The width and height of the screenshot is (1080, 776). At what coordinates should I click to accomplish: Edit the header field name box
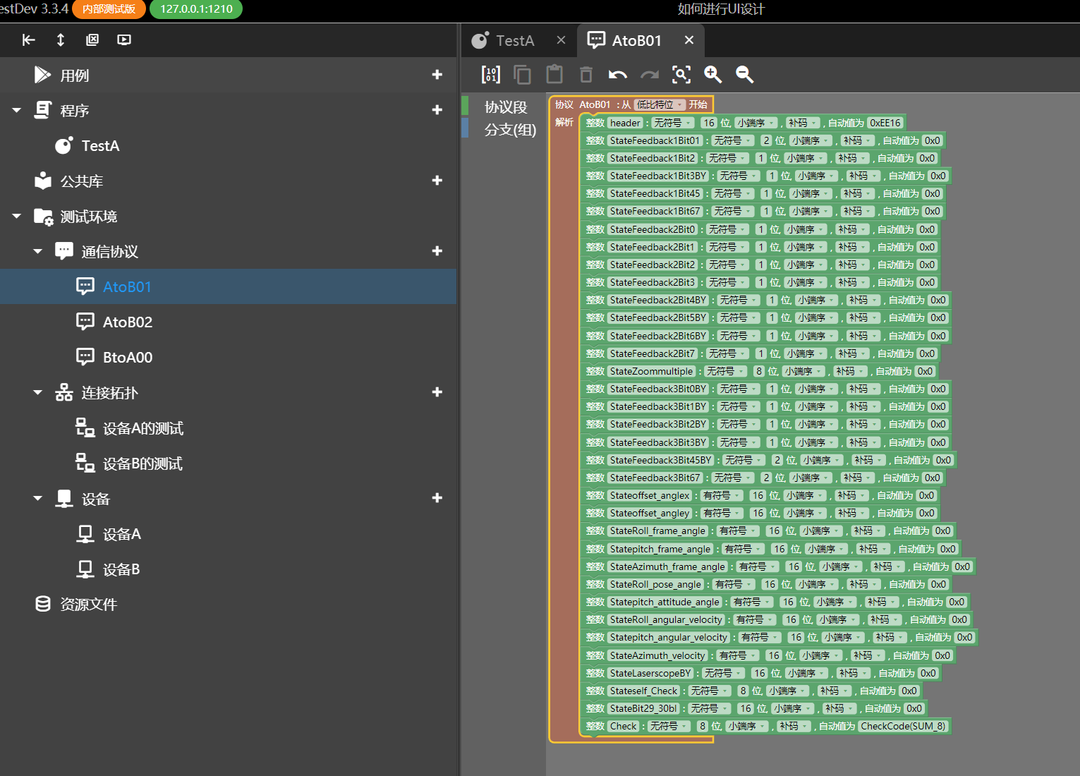click(x=625, y=123)
